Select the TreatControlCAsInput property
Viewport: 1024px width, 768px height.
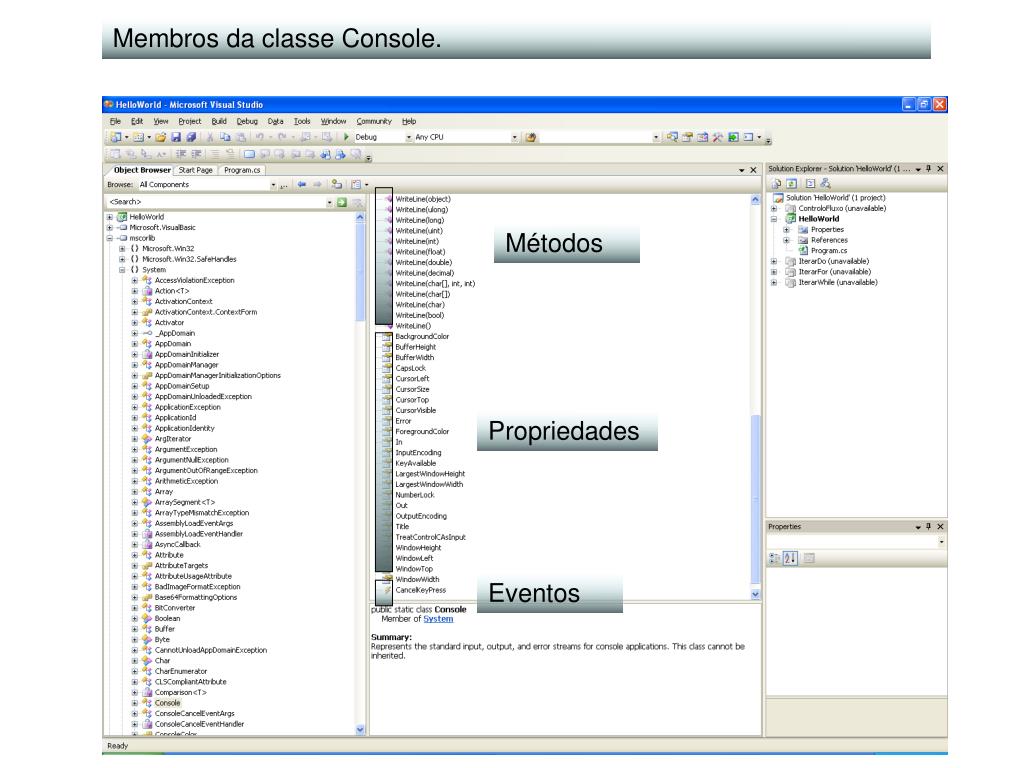point(430,537)
